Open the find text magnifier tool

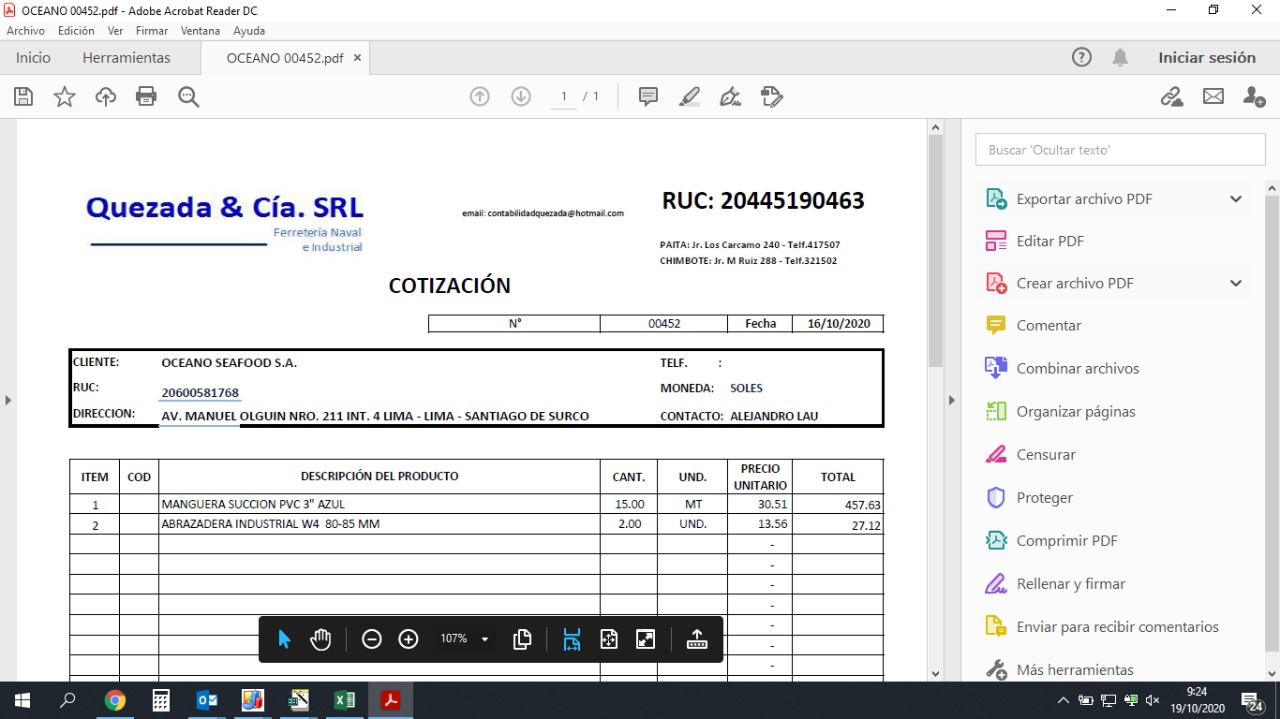point(188,97)
